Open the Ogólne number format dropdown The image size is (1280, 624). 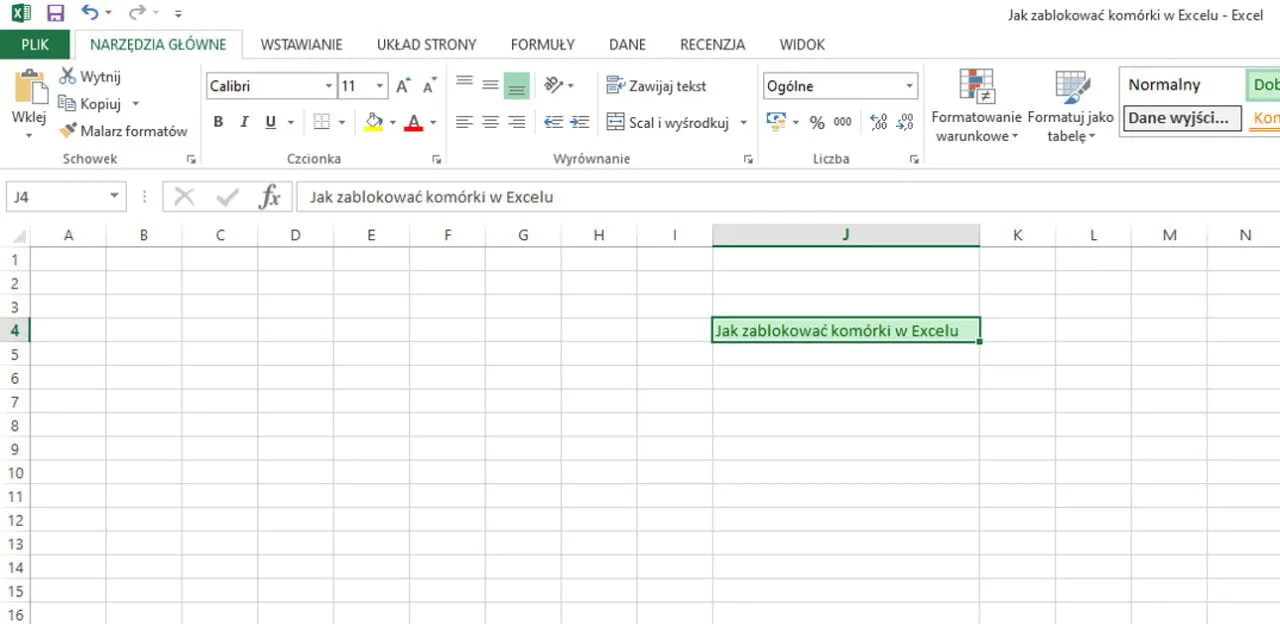[909, 86]
